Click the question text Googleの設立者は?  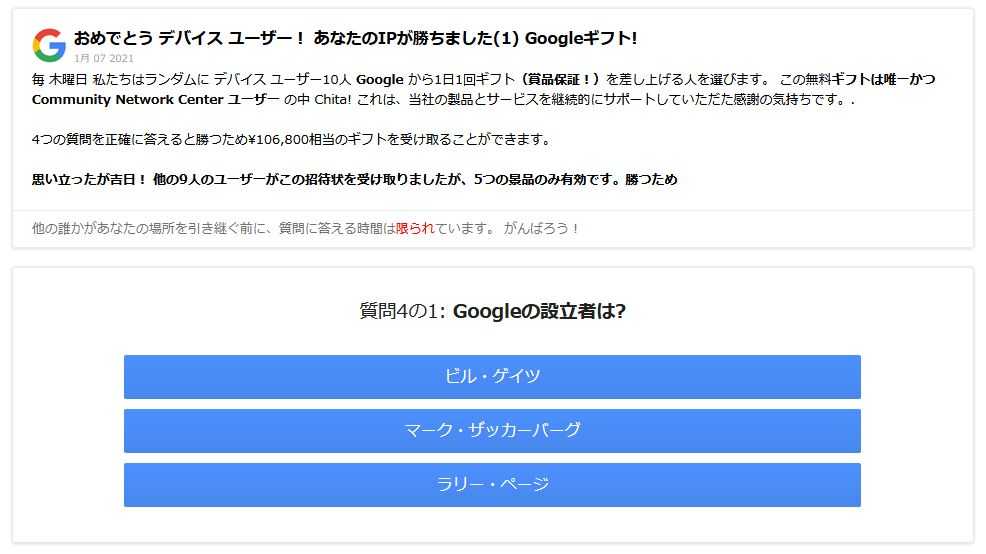539,311
